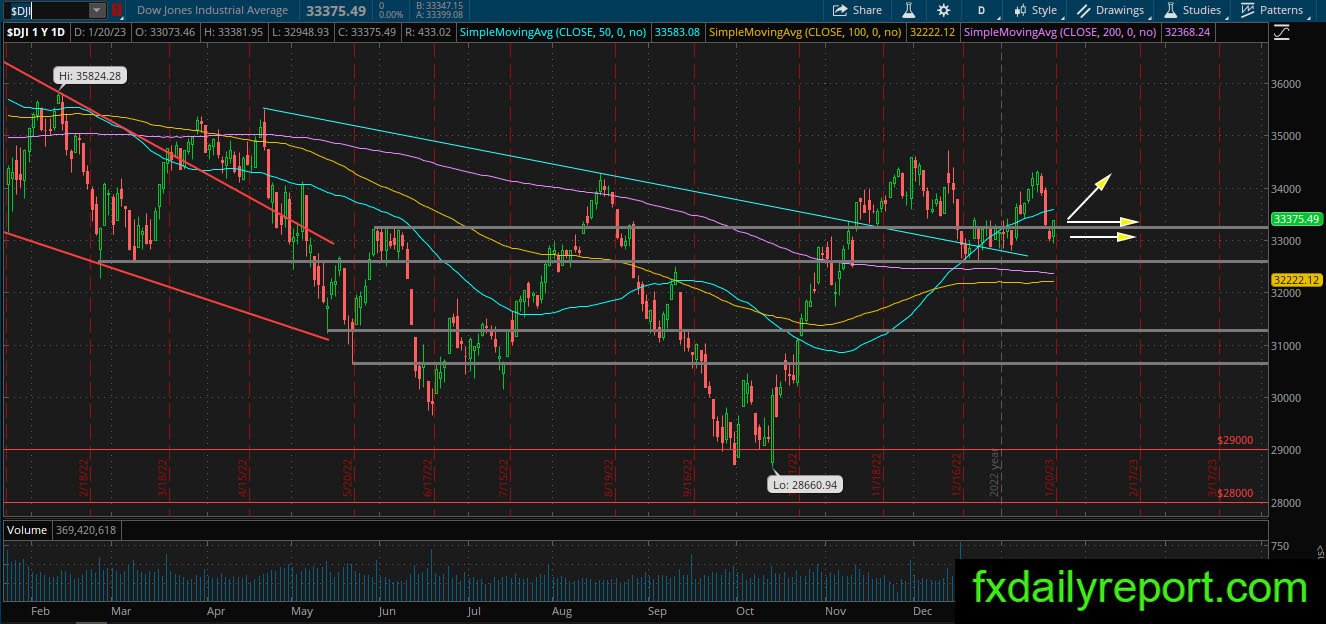Click the 'B: 33347.15' bid quote
1326x624 pixels.
point(440,5)
